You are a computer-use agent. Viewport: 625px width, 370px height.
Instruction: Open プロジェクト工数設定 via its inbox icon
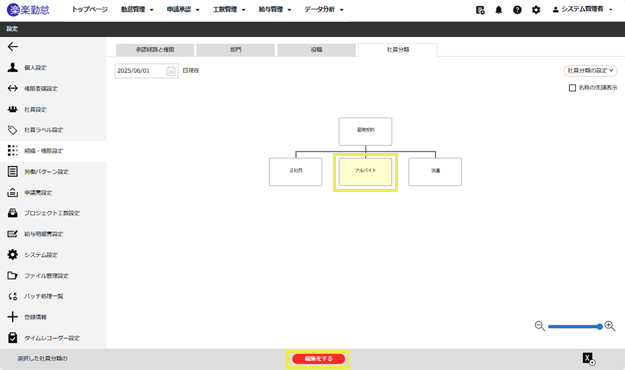click(x=13, y=213)
